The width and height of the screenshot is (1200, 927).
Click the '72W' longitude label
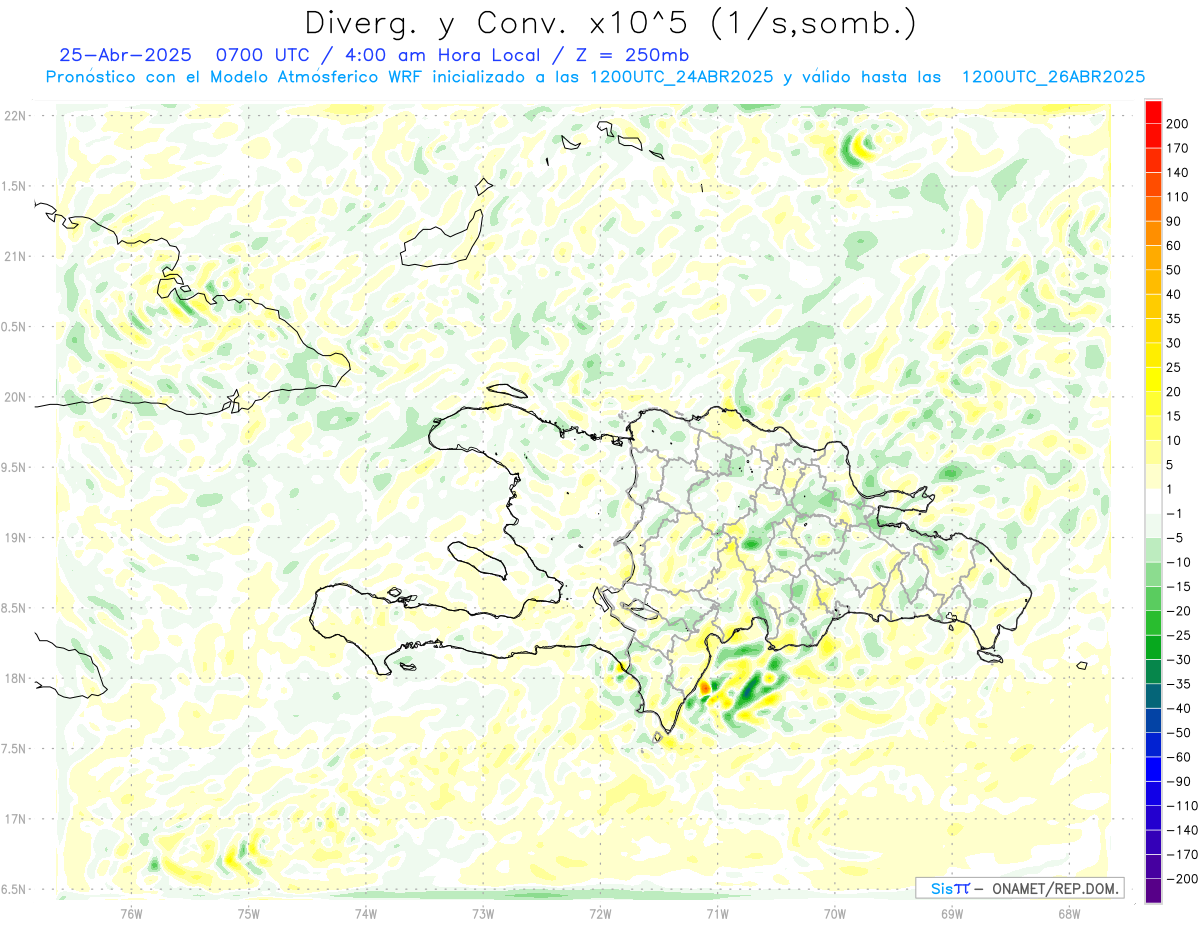click(x=600, y=914)
